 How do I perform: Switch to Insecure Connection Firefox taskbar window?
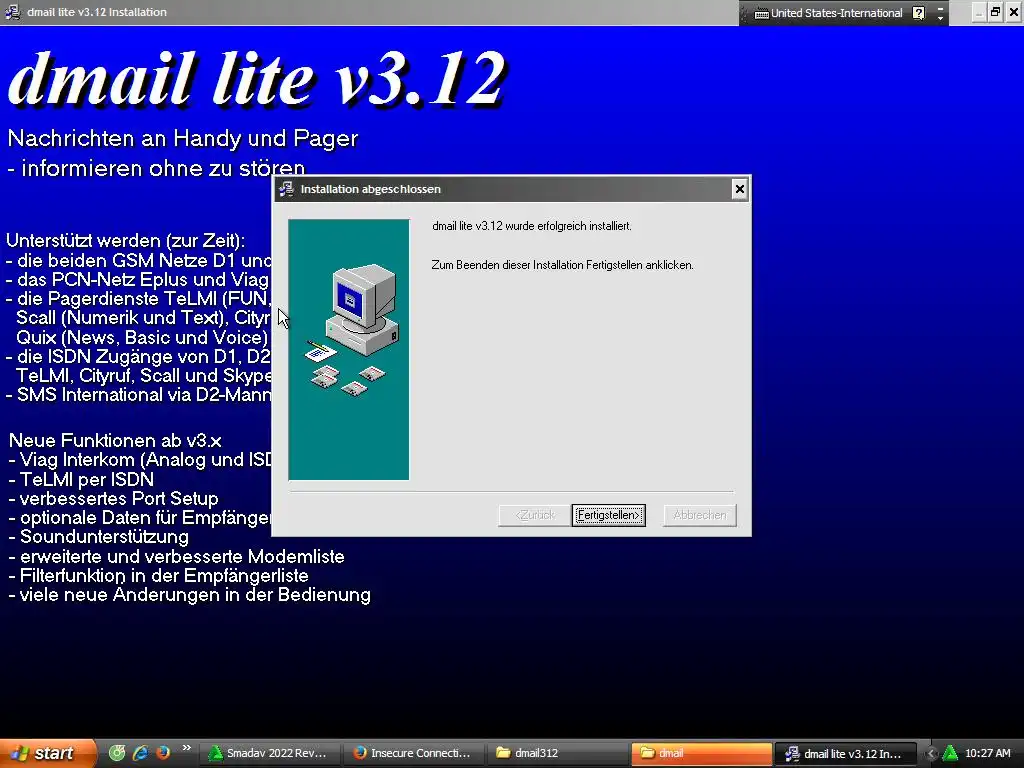tap(413, 753)
